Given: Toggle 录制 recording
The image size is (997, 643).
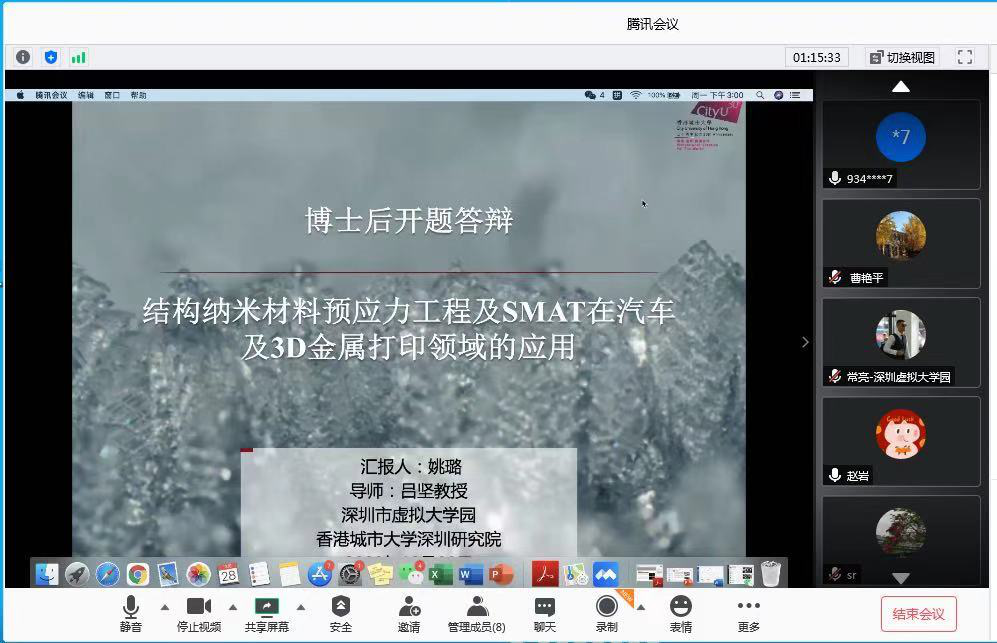Looking at the screenshot, I should (x=607, y=613).
